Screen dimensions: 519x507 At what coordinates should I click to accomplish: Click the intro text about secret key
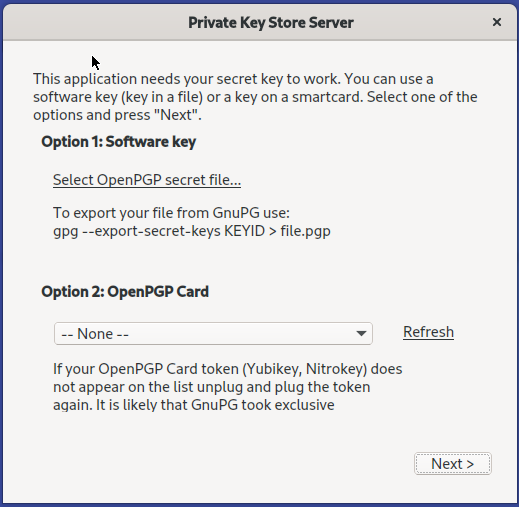(255, 97)
